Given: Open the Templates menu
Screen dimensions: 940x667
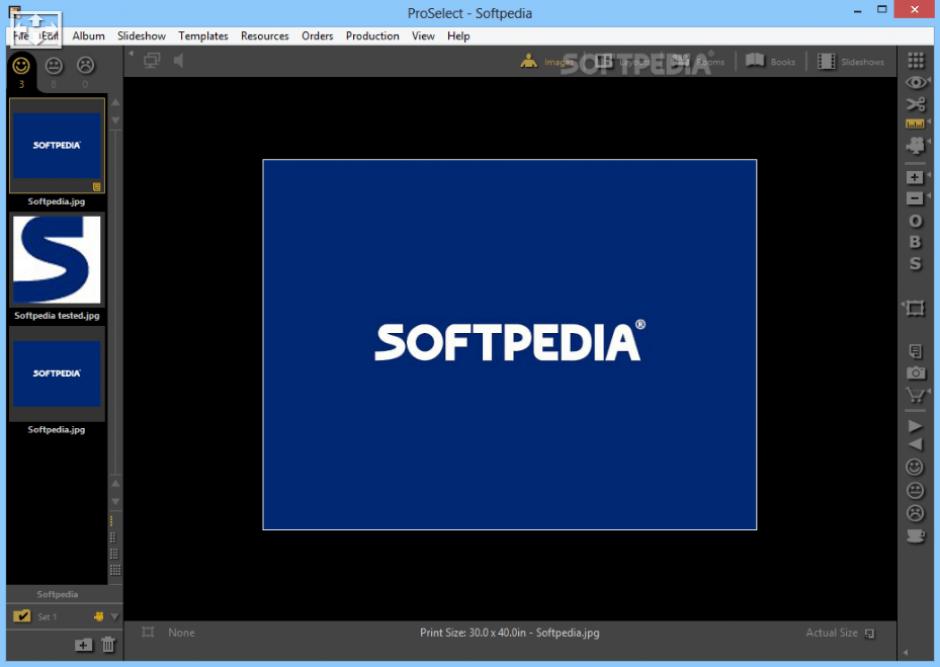Looking at the screenshot, I should 203,36.
